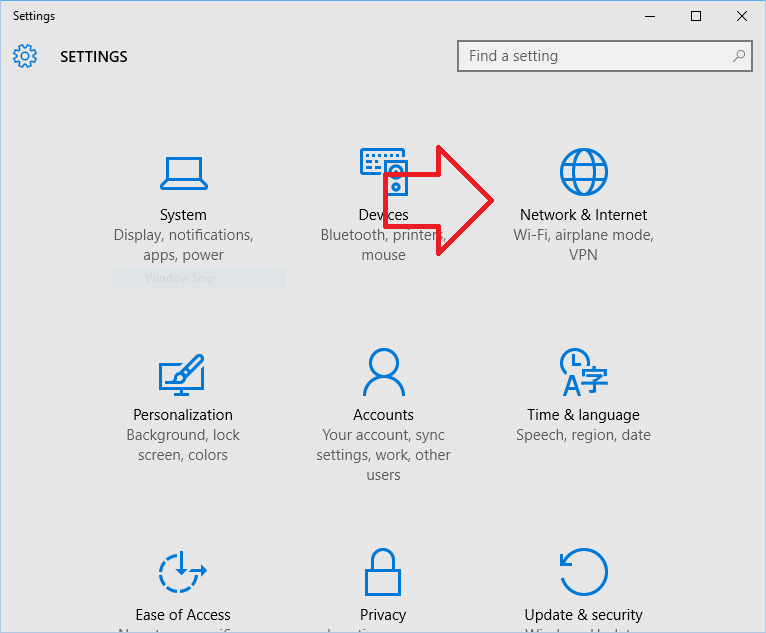Click 'Speech, region, date' description

pos(583,435)
